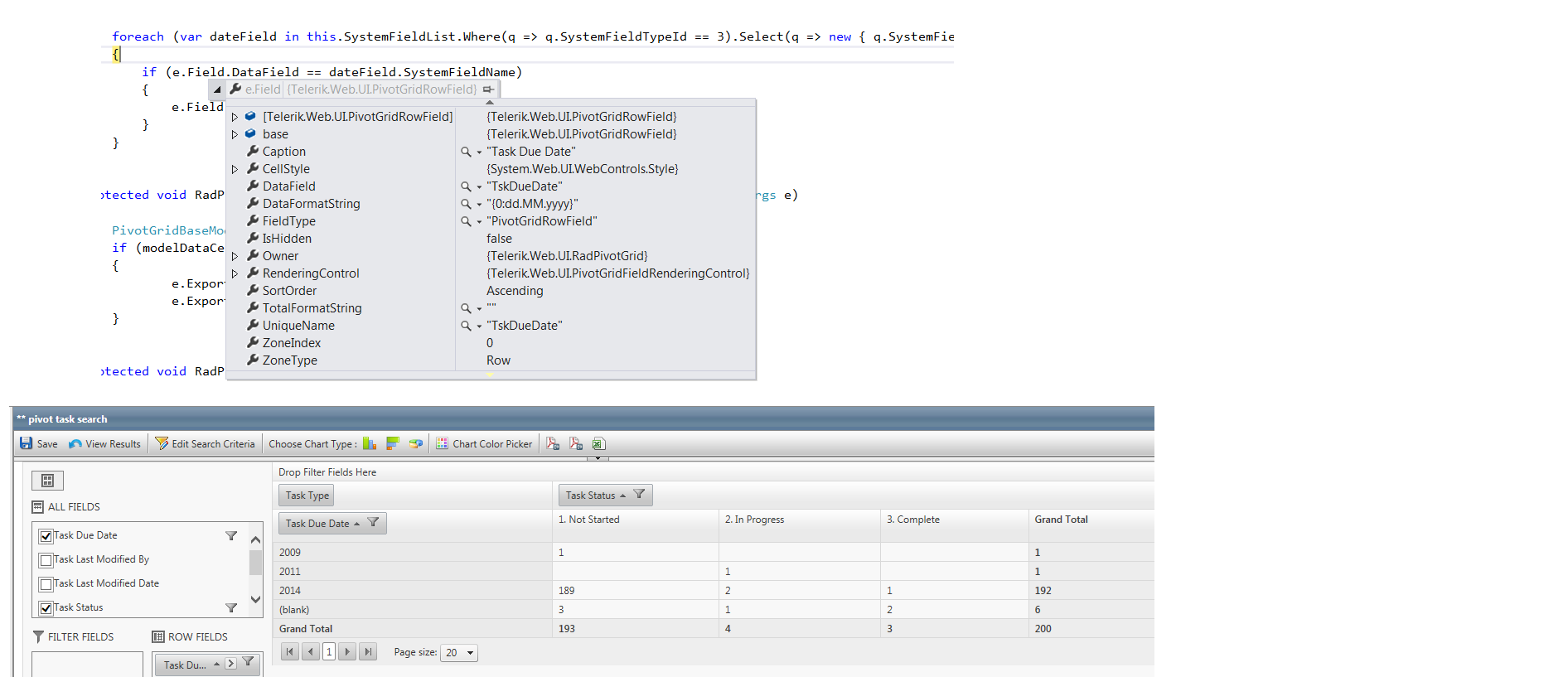Click the Save disk icon
The width and height of the screenshot is (1568, 677).
pyautogui.click(x=27, y=443)
